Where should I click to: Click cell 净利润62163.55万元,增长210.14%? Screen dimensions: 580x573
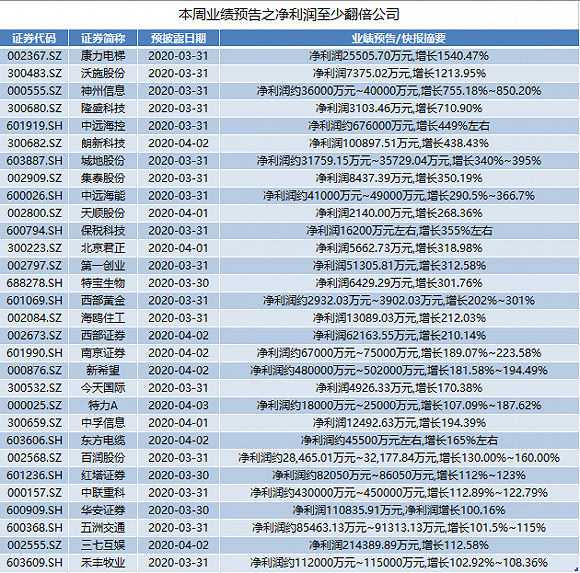(399, 336)
